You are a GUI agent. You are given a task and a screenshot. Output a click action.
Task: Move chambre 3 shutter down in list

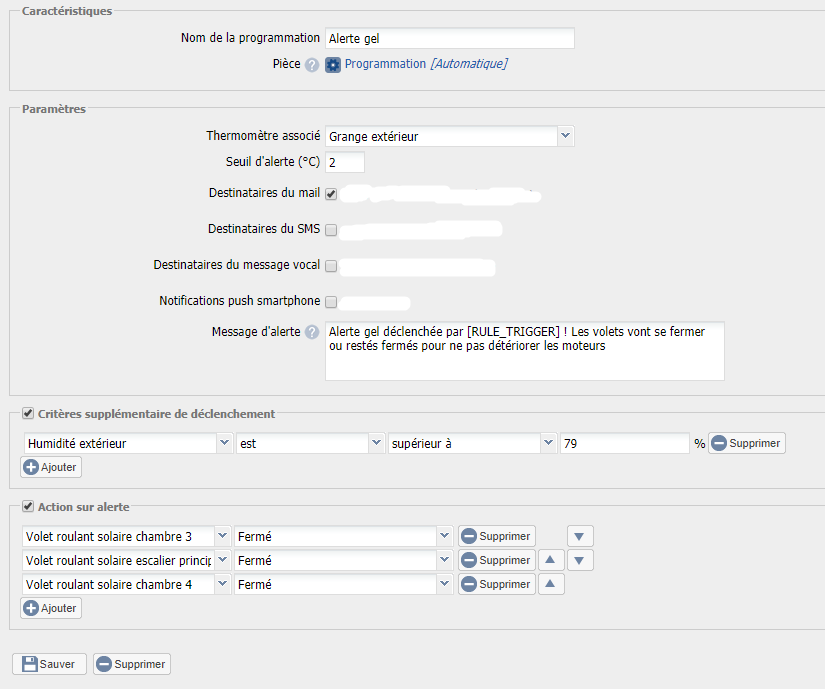[x=581, y=536]
